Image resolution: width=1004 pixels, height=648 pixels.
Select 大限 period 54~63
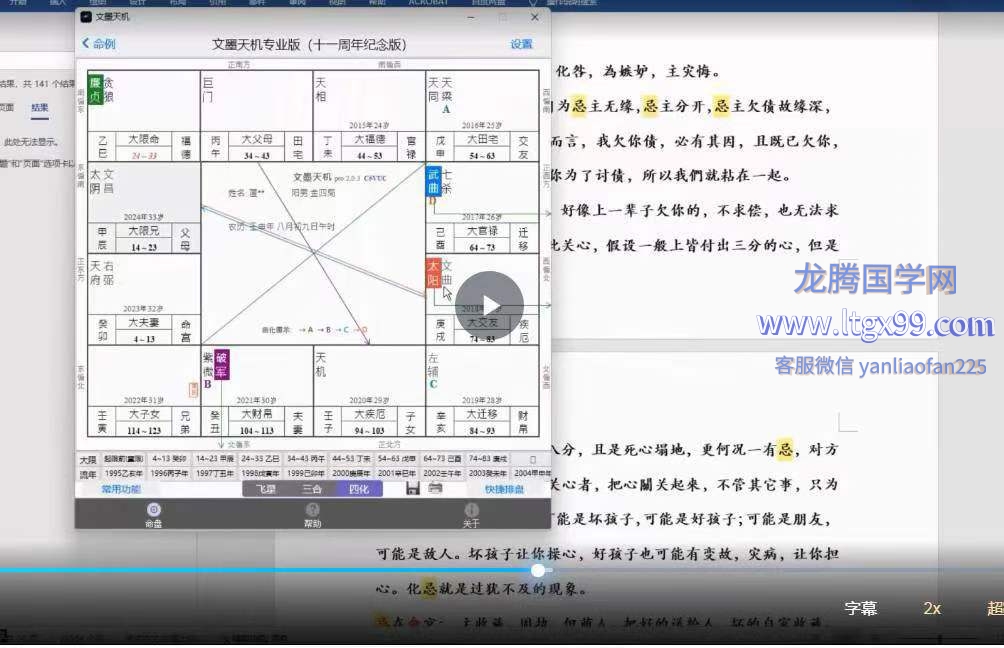pos(396,459)
